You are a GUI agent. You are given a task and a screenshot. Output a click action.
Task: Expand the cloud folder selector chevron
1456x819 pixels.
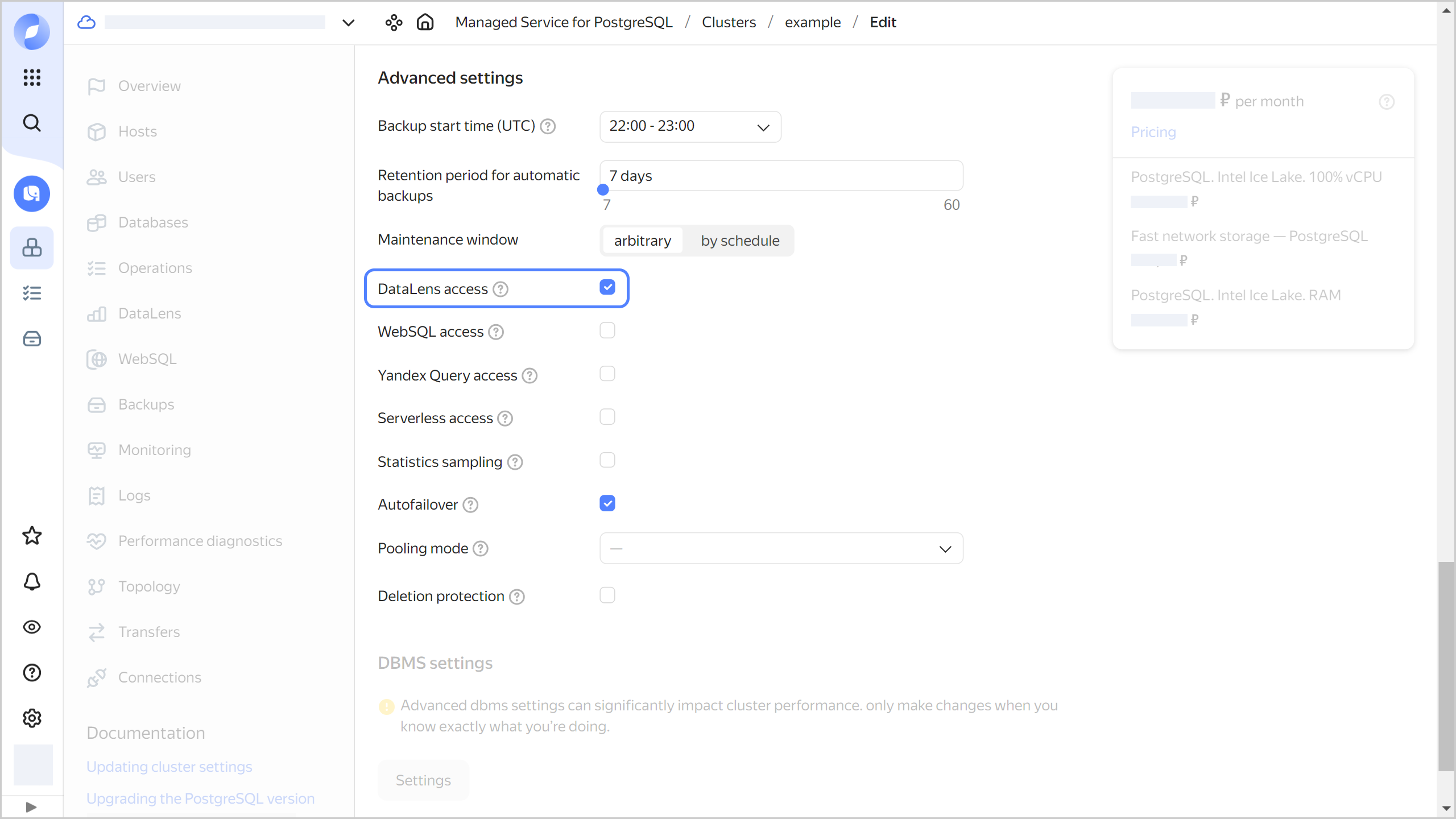[x=348, y=23]
